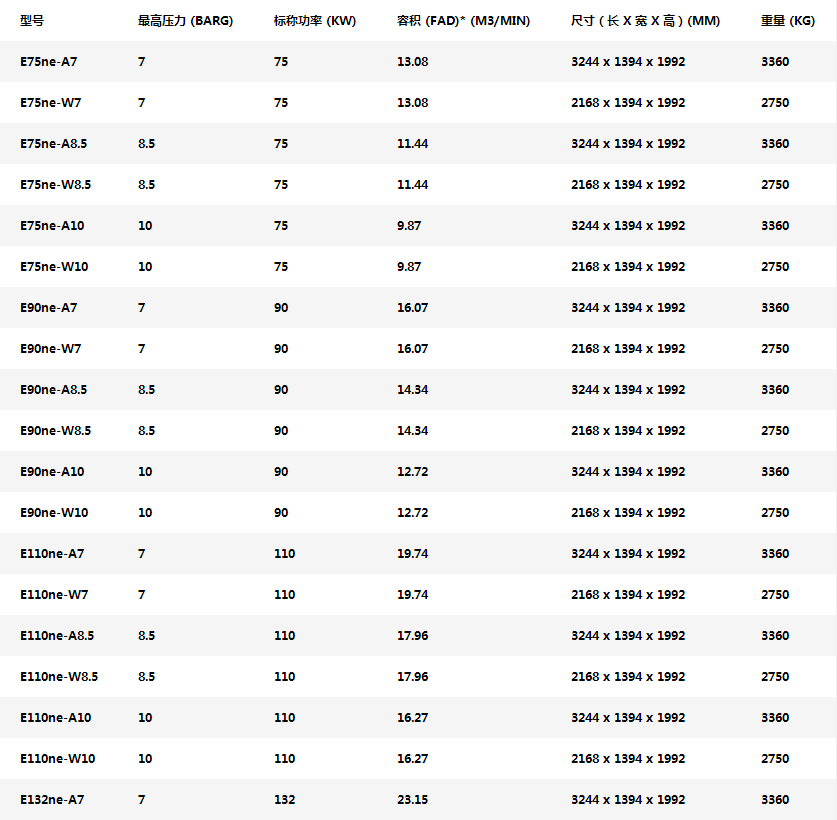The width and height of the screenshot is (837, 820).
Task: Click the 重量 (KG) column header
Action: tap(788, 21)
